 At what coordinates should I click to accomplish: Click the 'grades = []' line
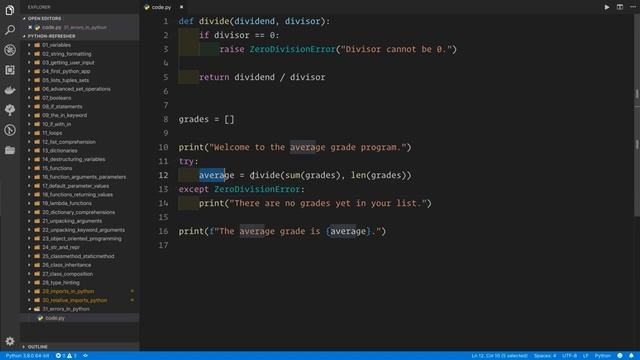tap(206, 120)
